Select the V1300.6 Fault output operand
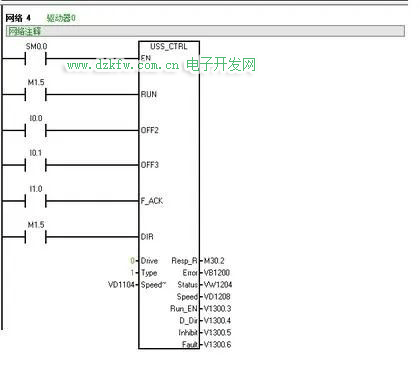Image resolution: width=420 pixels, height=366 pixels. point(217,345)
